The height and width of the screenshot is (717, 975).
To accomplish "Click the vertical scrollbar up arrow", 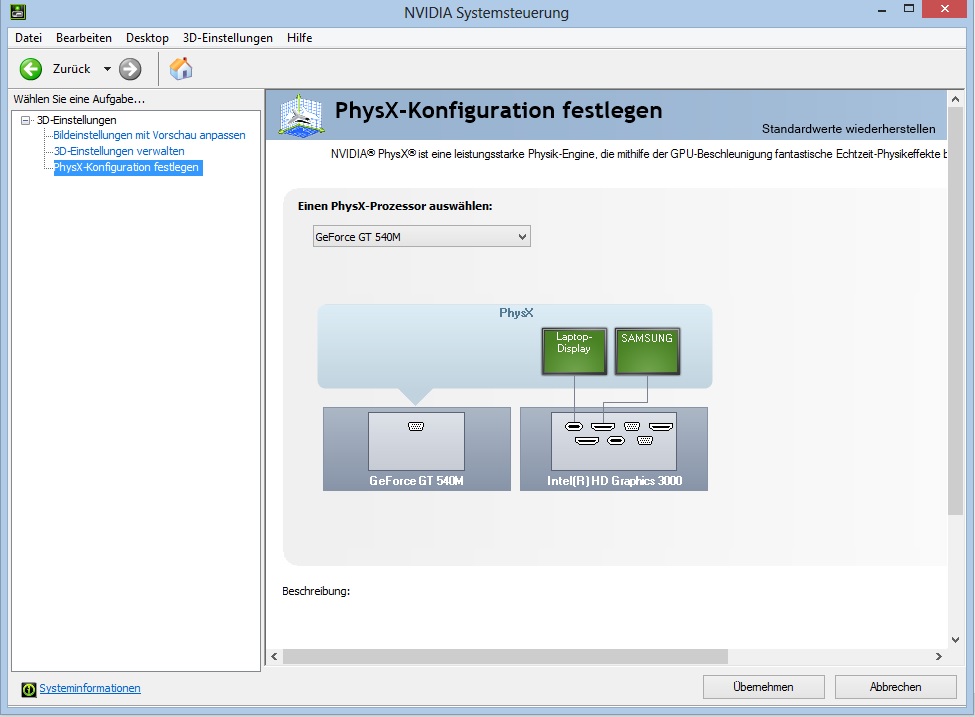I will tap(956, 99).
